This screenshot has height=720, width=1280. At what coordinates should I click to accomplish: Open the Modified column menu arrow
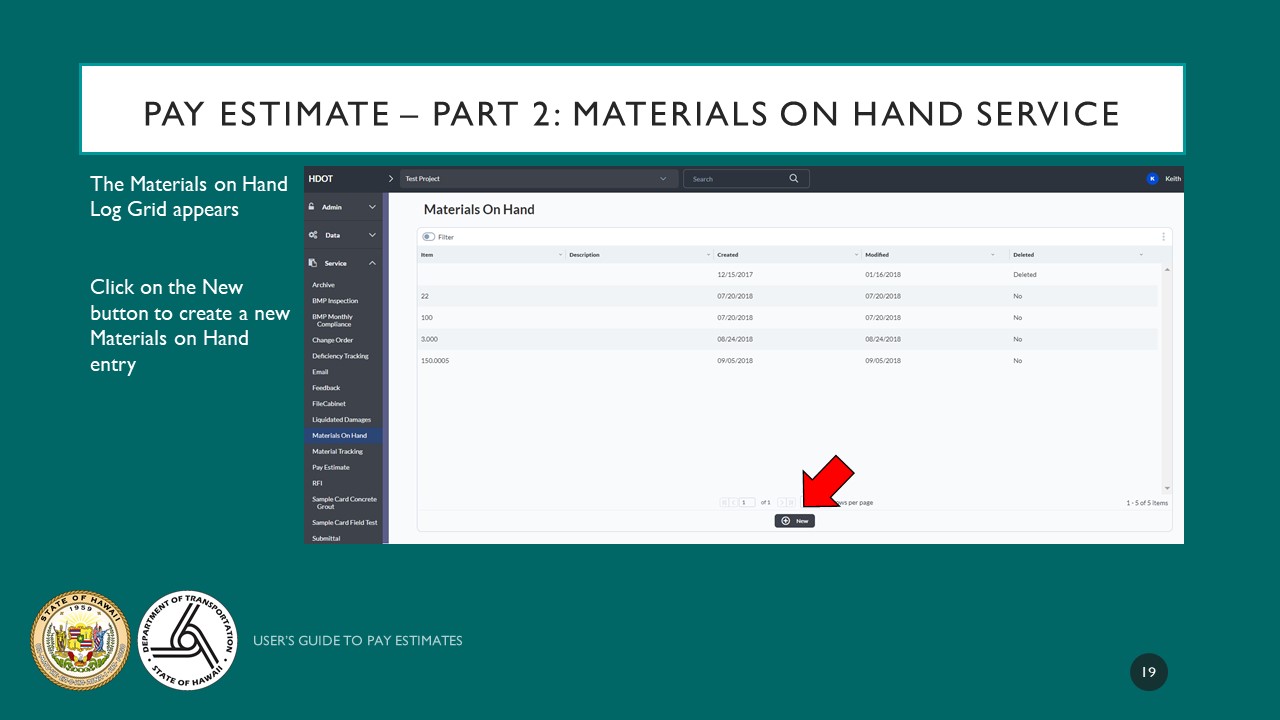(x=993, y=255)
